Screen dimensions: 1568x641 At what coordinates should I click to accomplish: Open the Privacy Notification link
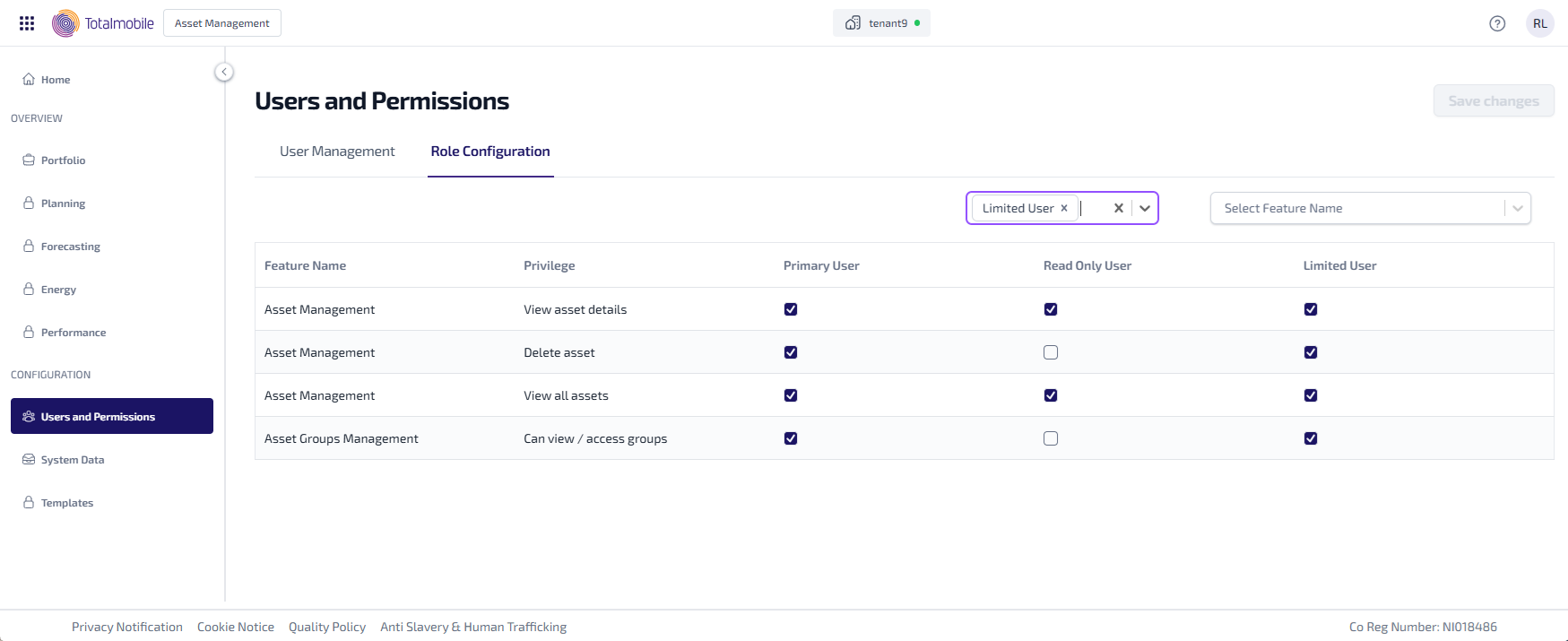click(127, 627)
